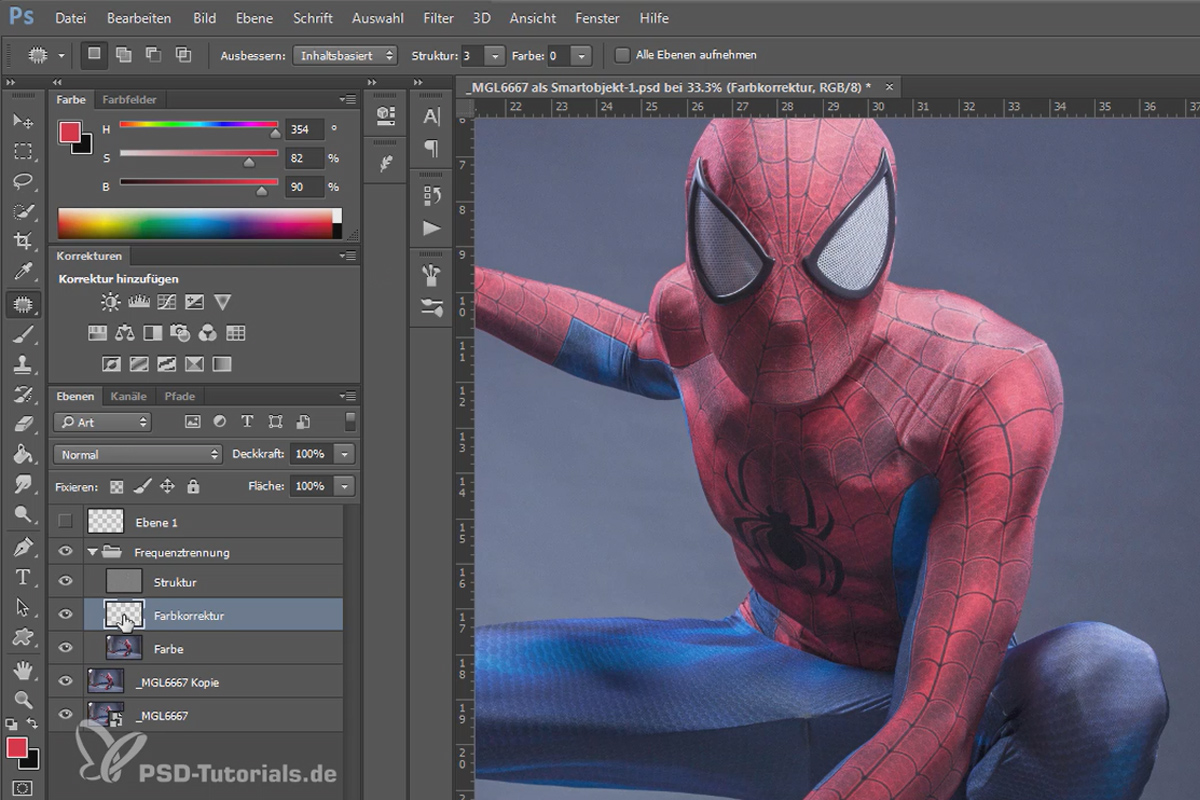
Task: Switch to the Kanäle tab
Action: [x=129, y=396]
